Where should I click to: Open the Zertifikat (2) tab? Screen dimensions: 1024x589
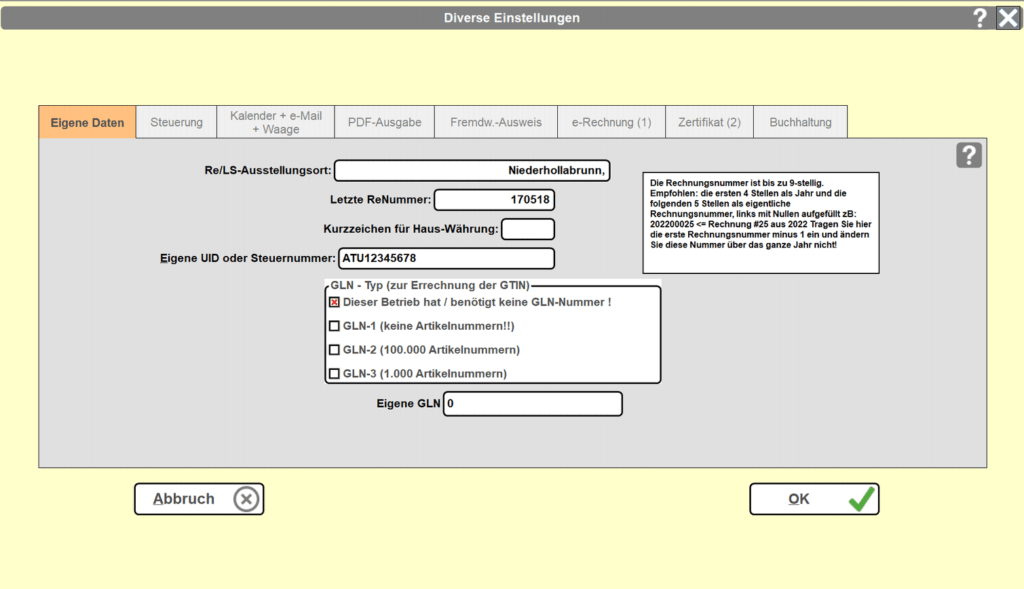click(x=709, y=122)
